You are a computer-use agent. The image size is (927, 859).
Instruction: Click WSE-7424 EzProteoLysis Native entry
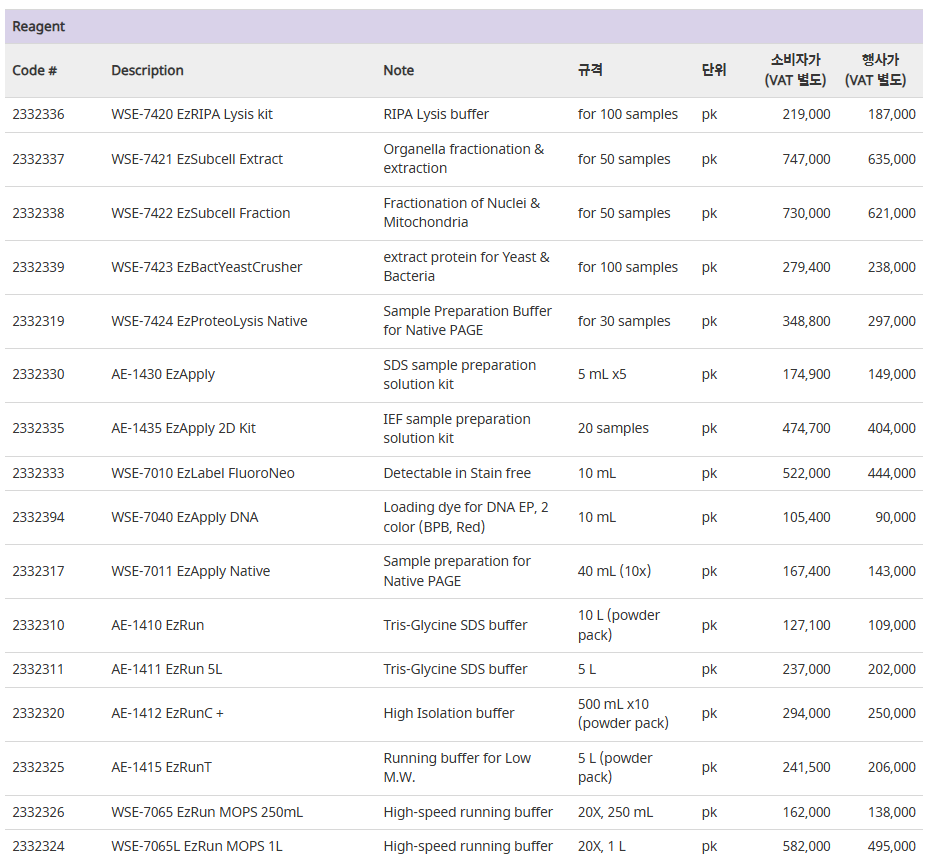209,321
